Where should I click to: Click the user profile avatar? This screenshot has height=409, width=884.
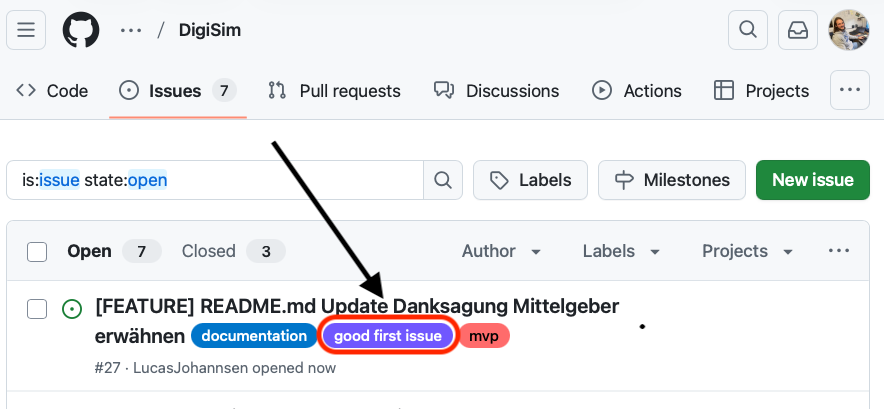[848, 30]
